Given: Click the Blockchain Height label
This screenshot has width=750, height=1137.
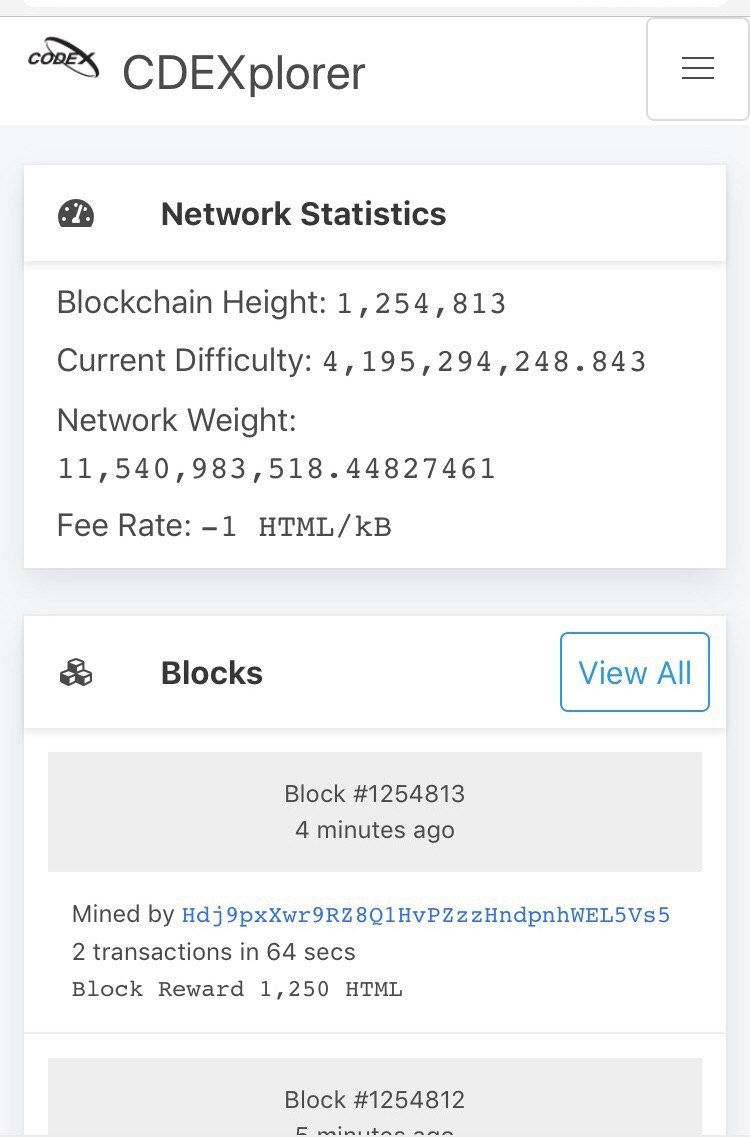Looking at the screenshot, I should (192, 302).
